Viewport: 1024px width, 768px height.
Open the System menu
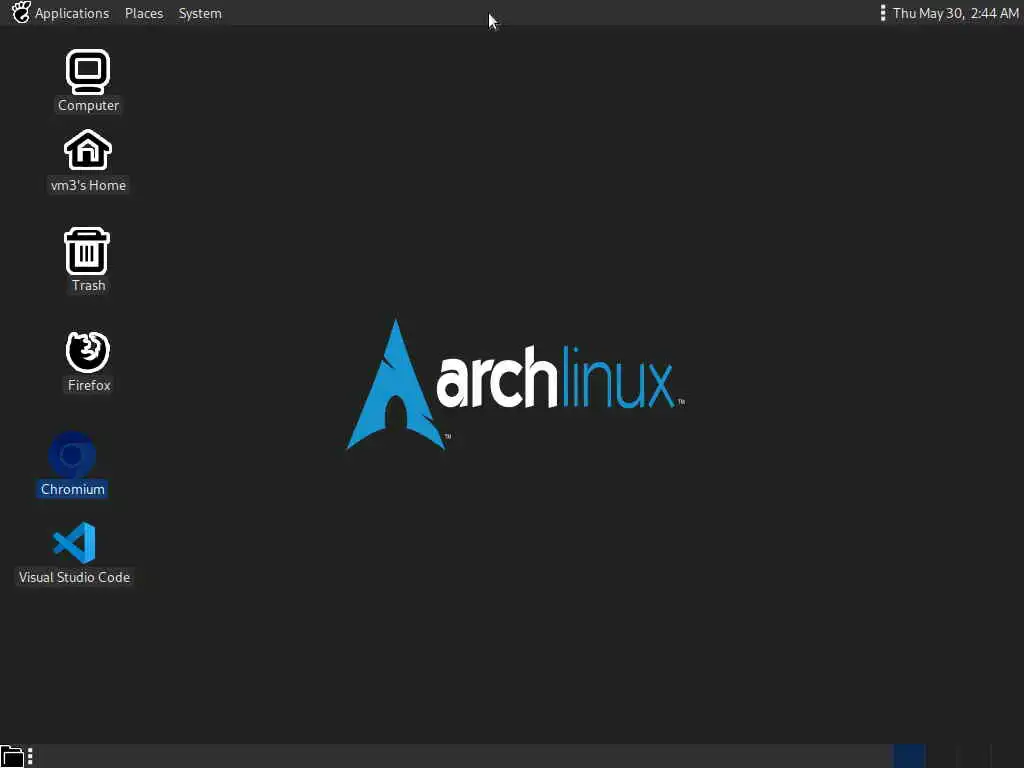200,13
